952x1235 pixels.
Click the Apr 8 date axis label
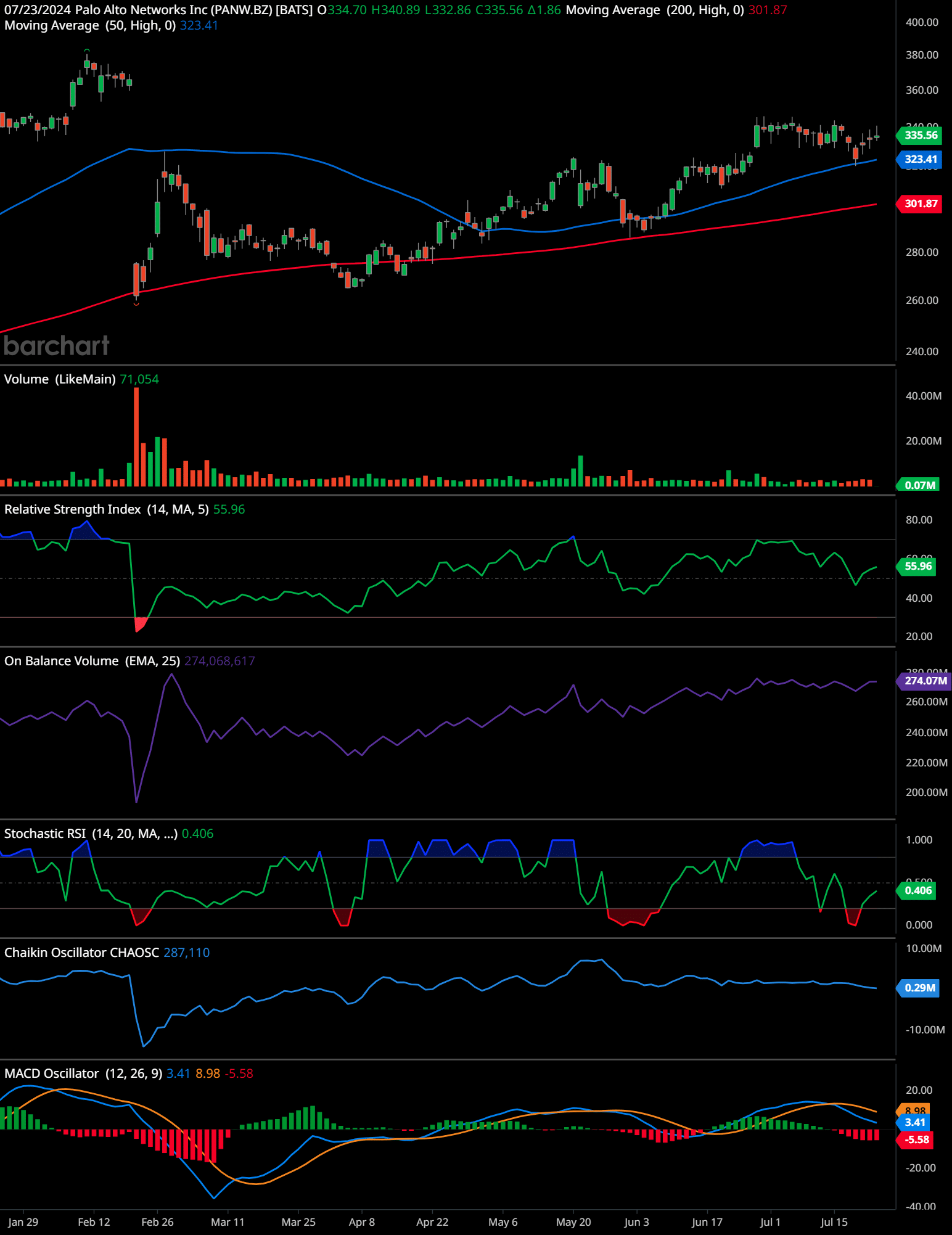362,1222
